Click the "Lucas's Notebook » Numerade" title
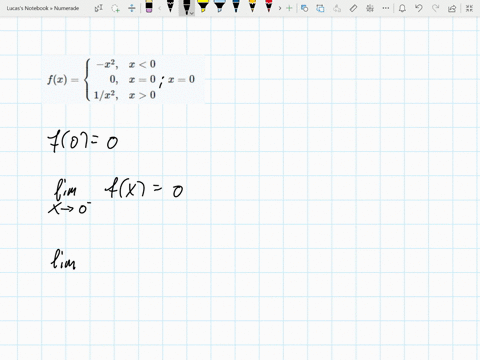Screen dimensions: 480x360 coord(43,8)
